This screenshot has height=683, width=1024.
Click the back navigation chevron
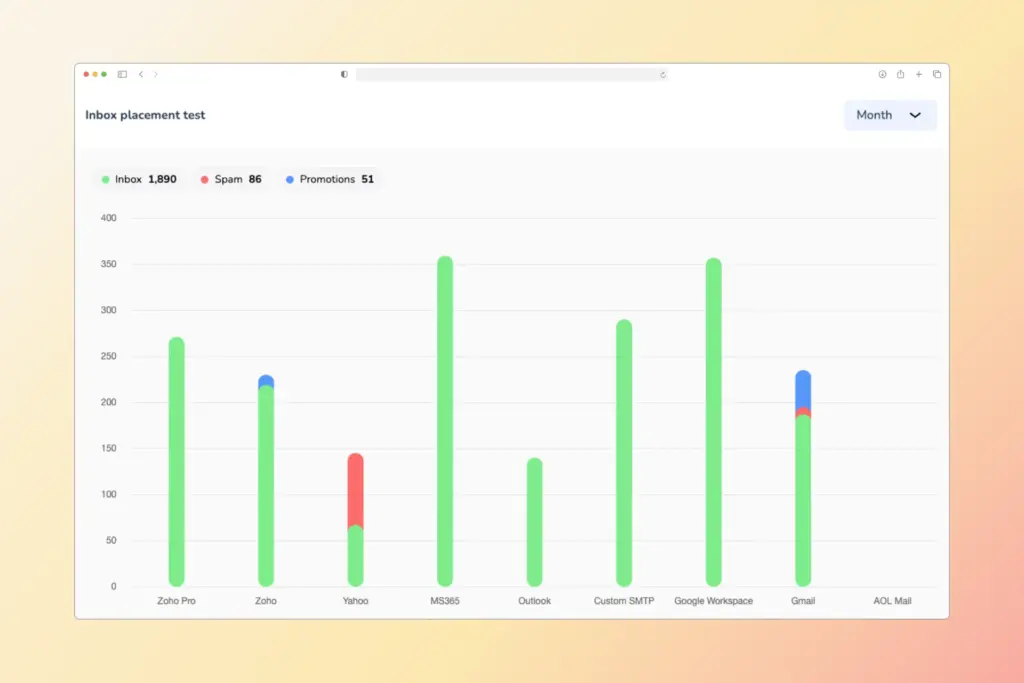(x=141, y=74)
